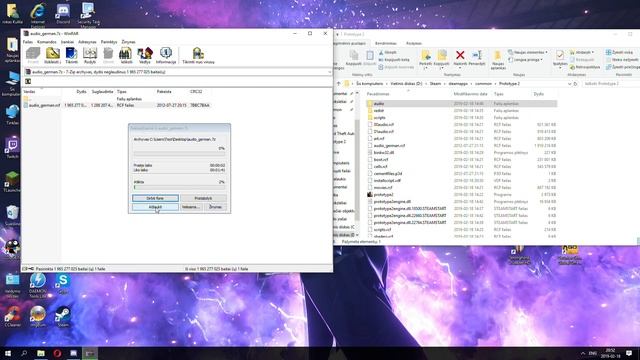Viewport: 640px width, 360px height.
Task: Click the Veiksena mode button in the dialog
Action: 191,207
